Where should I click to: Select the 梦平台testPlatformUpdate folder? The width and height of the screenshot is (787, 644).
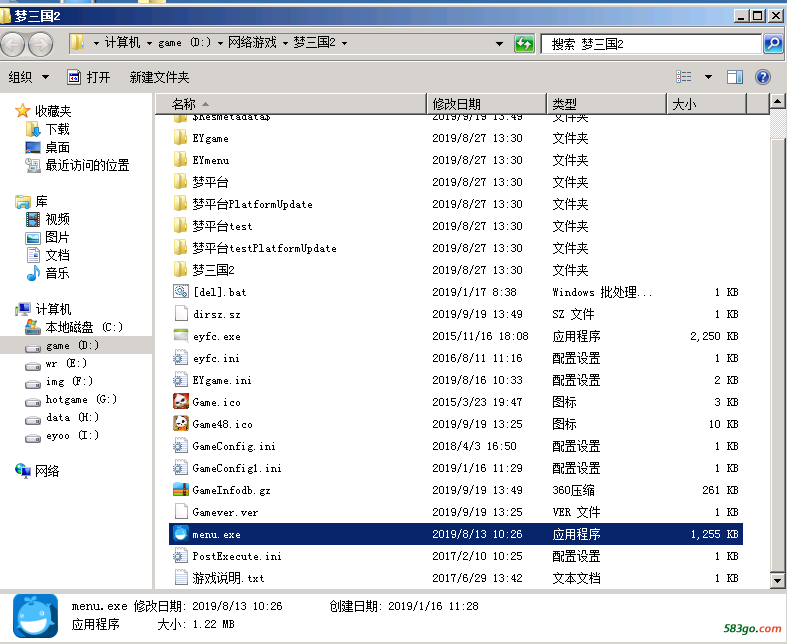coord(456,248)
